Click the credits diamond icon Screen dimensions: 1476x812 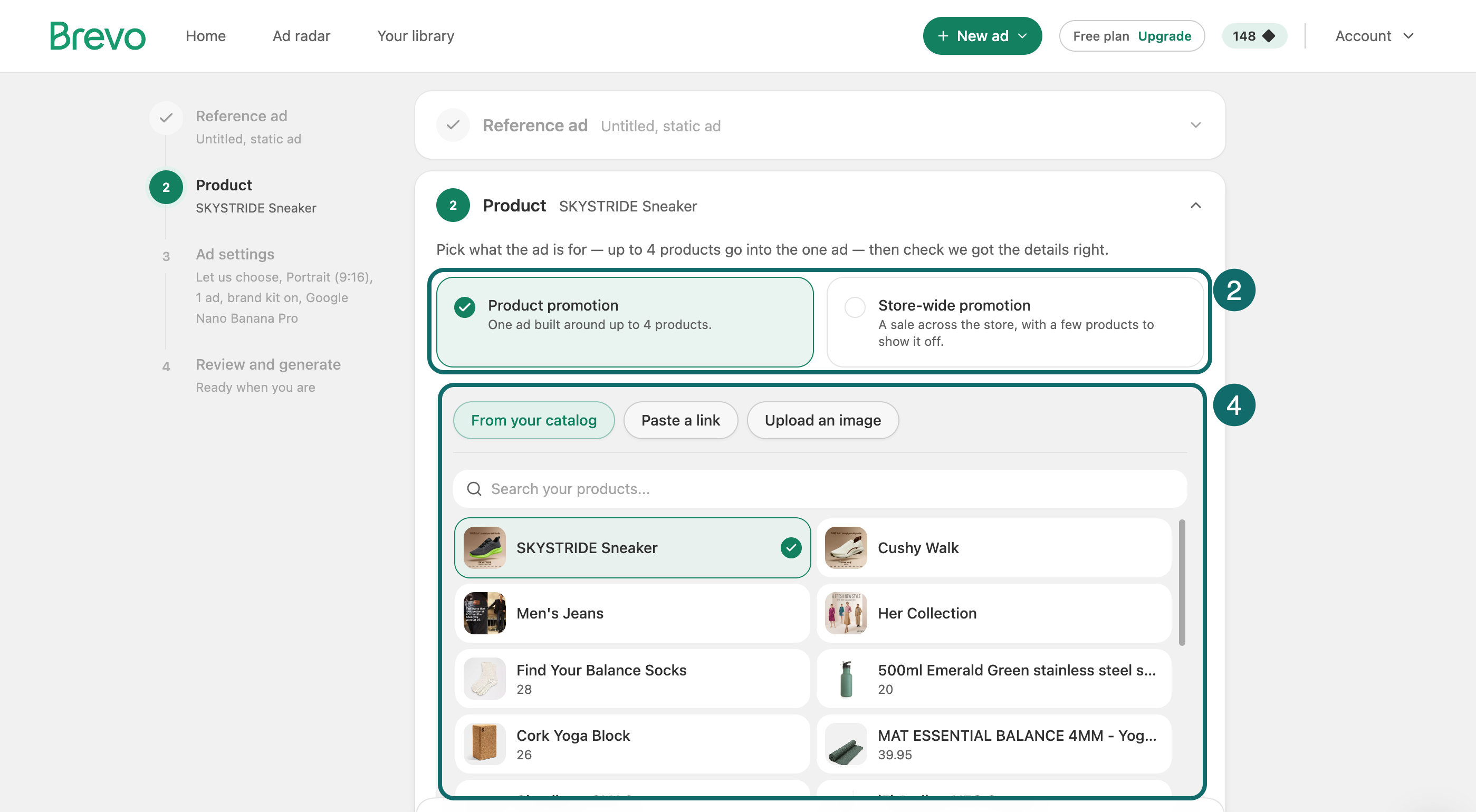tap(1269, 36)
